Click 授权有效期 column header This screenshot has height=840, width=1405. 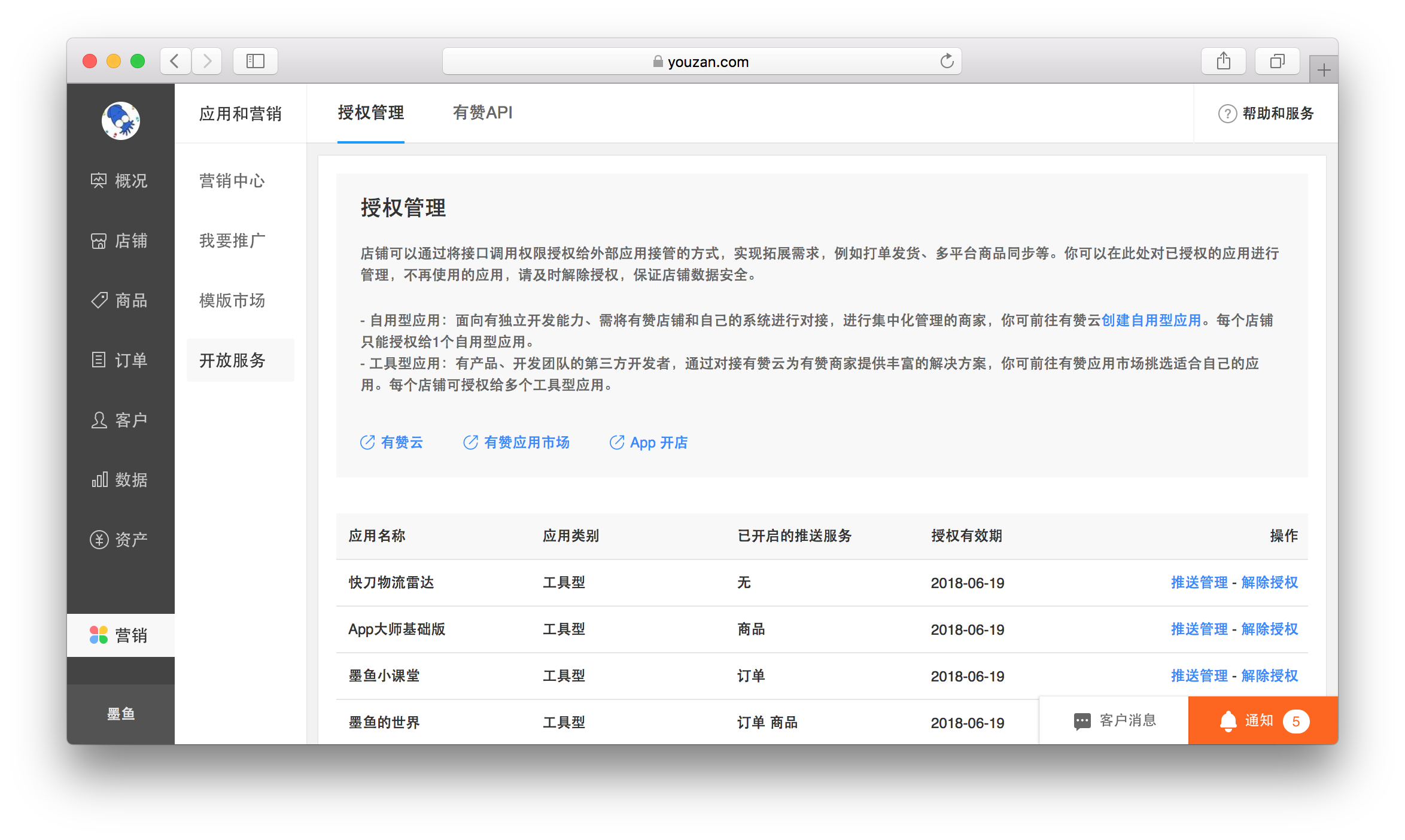966,535
